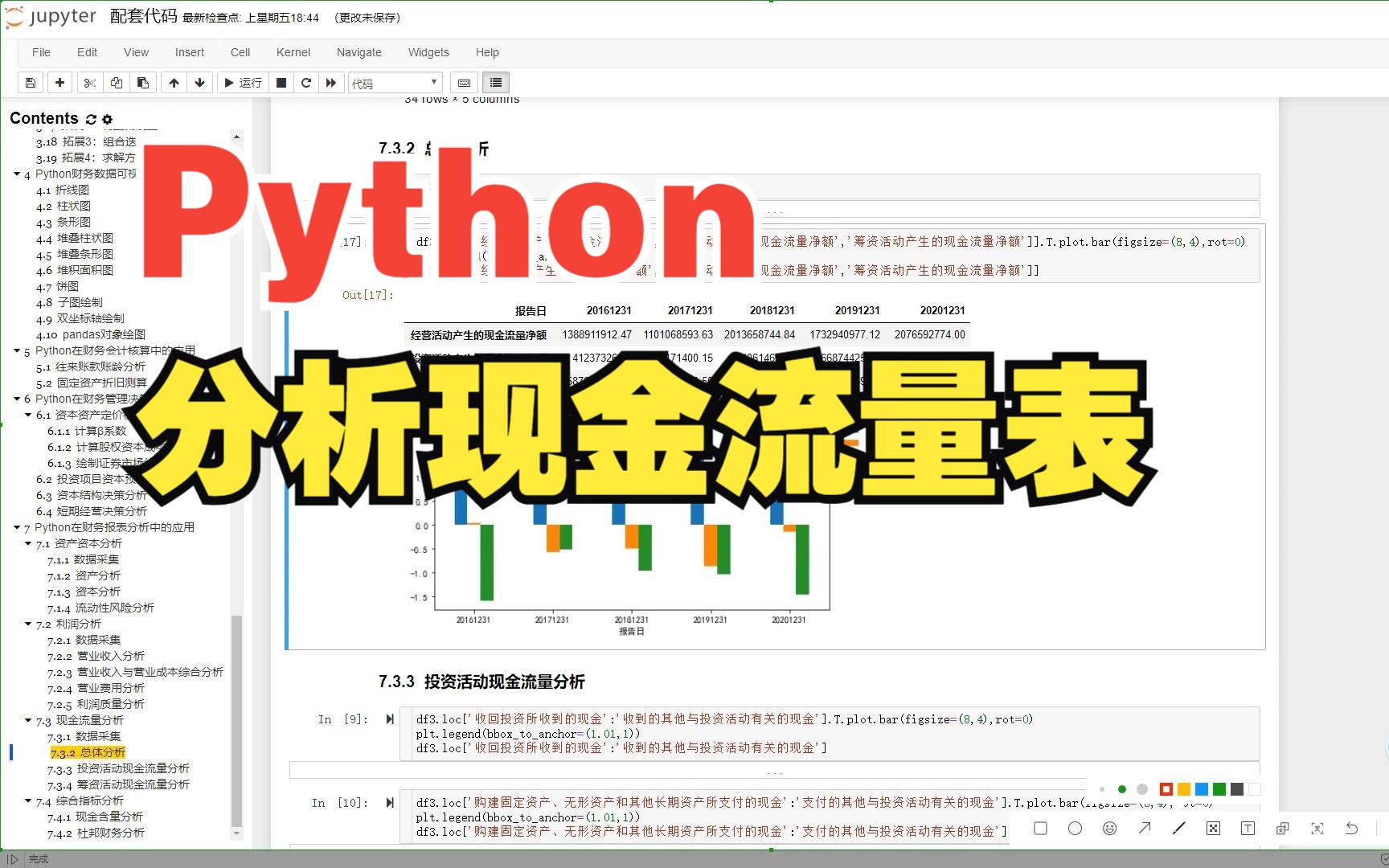Insert a new cell with the plus icon

60,83
